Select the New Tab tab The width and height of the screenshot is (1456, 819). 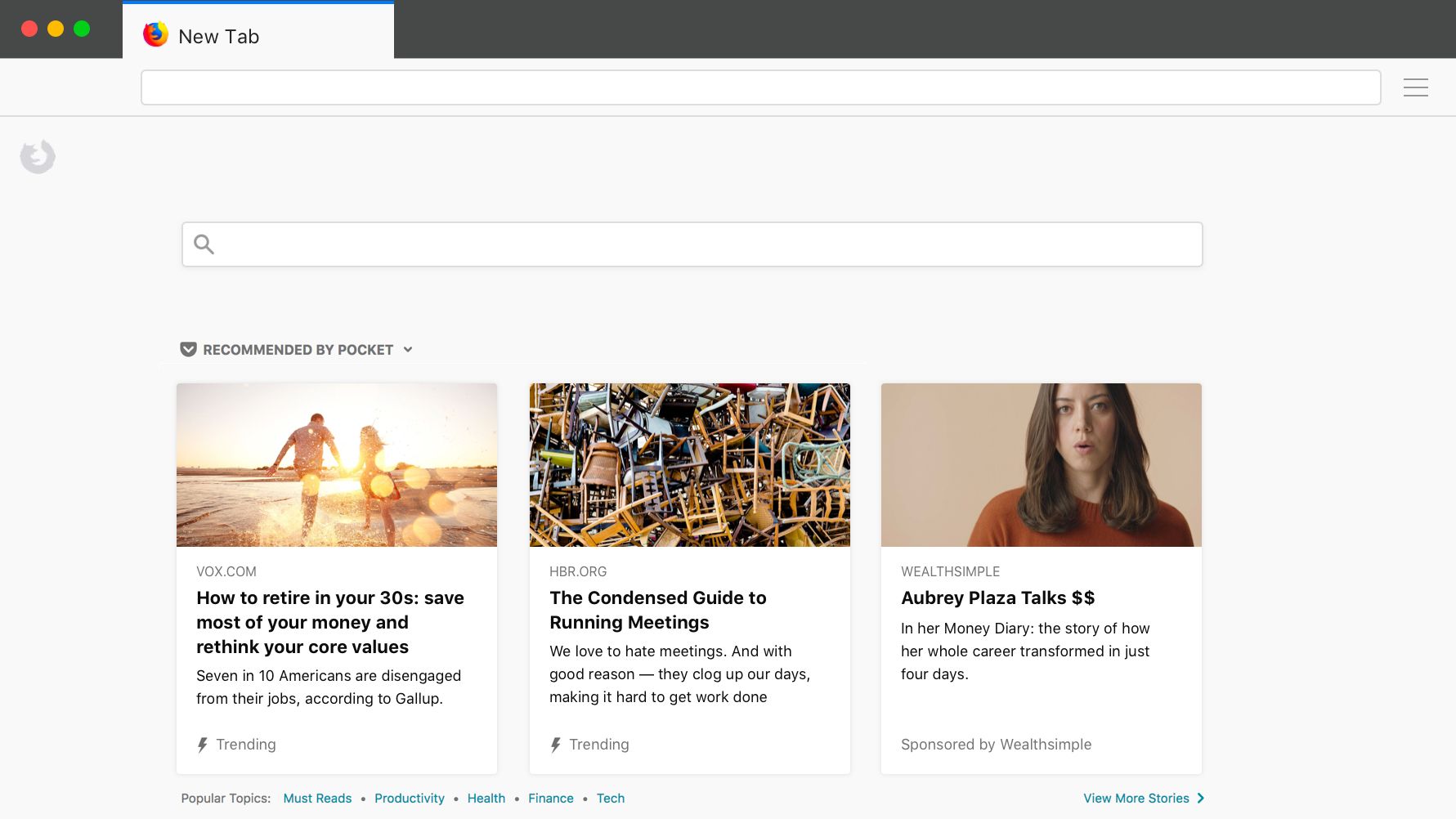click(258, 31)
